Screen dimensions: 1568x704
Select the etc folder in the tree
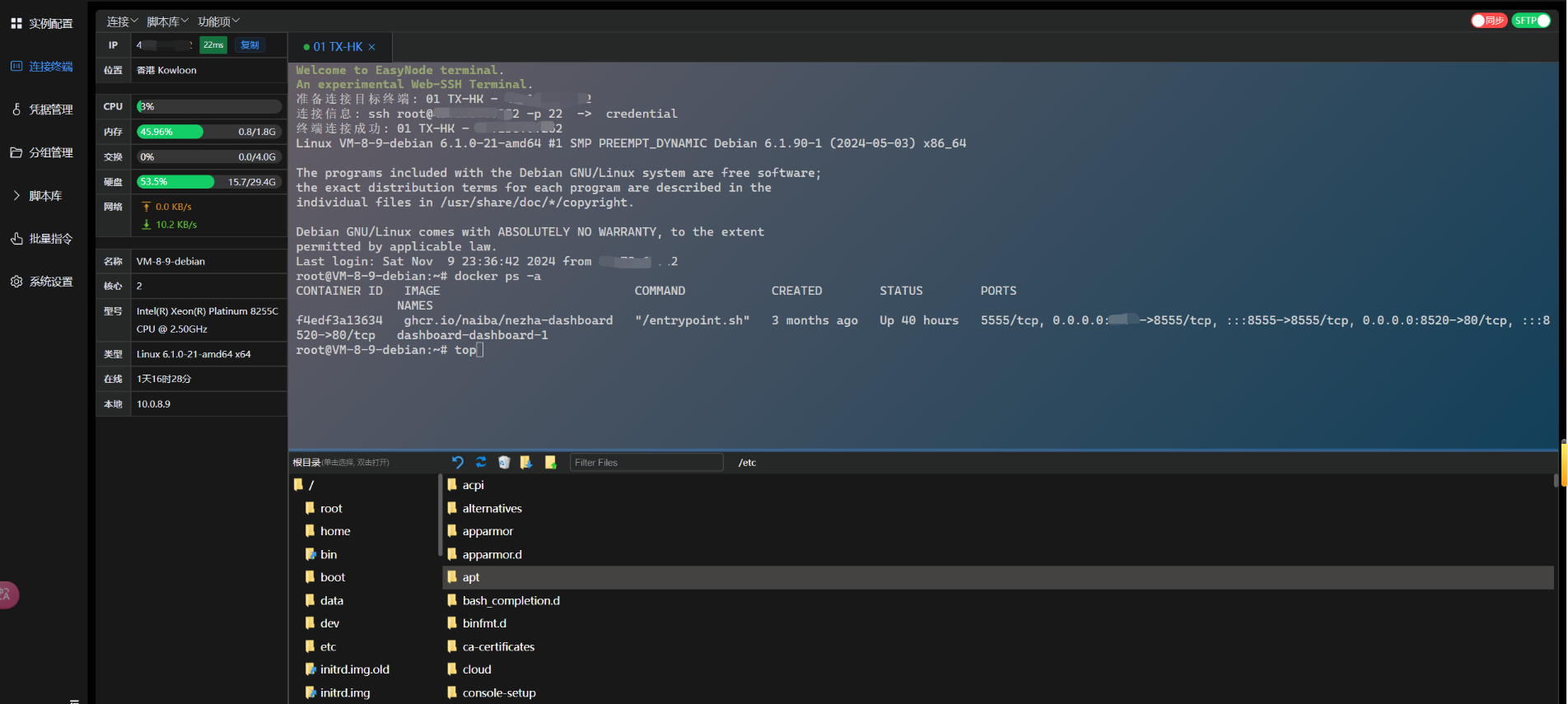[x=320, y=646]
